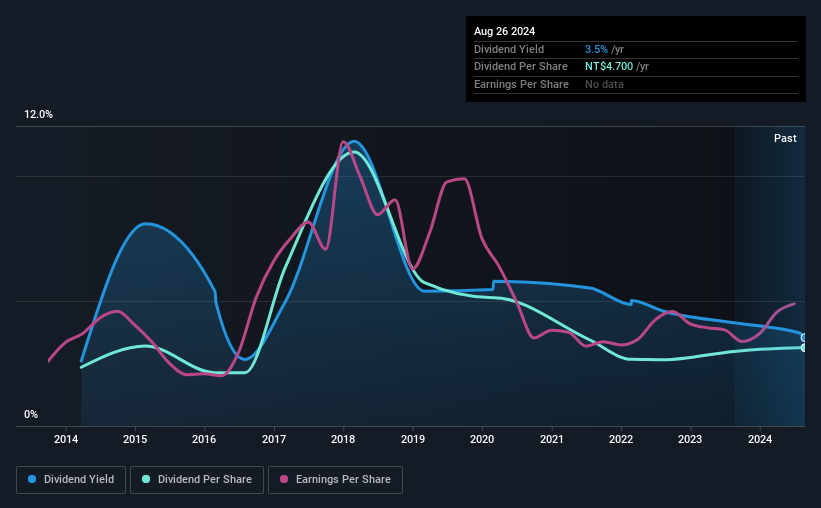The height and width of the screenshot is (508, 821).
Task: Click the 2021 x-axis label
Action: pyautogui.click(x=552, y=439)
